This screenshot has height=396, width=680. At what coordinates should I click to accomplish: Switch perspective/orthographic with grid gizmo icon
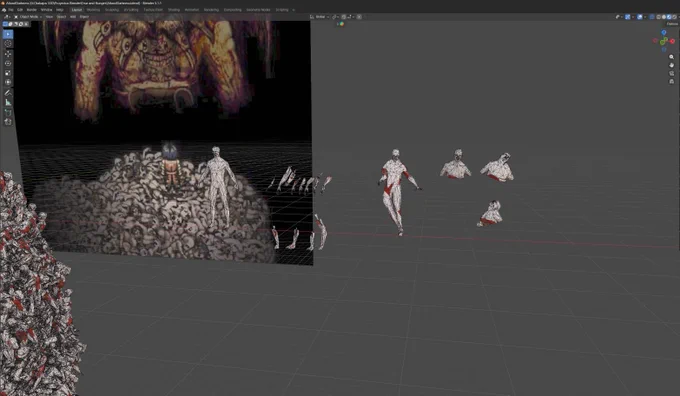click(671, 81)
